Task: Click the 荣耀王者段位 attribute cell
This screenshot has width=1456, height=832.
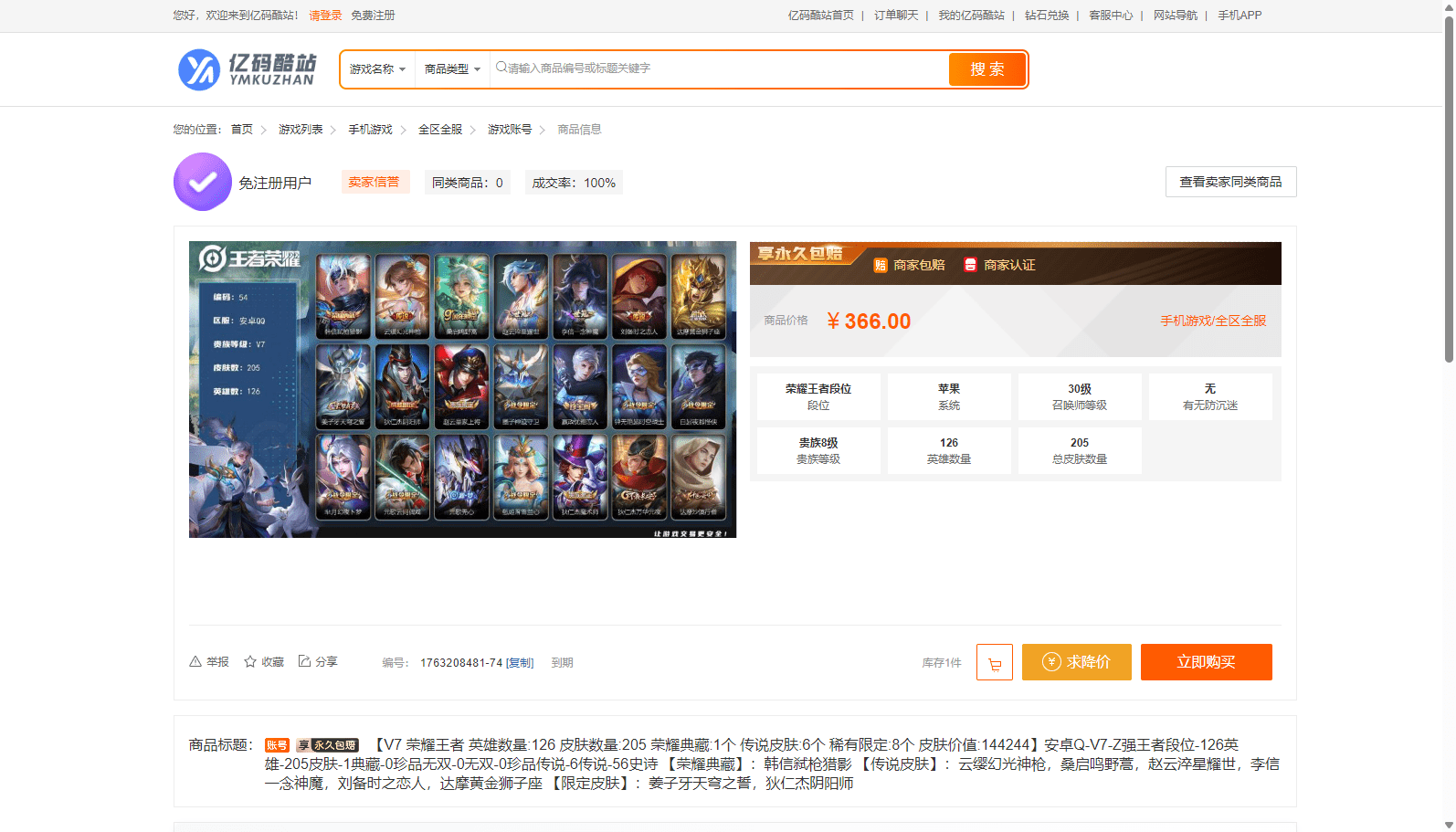Action: pos(818,396)
